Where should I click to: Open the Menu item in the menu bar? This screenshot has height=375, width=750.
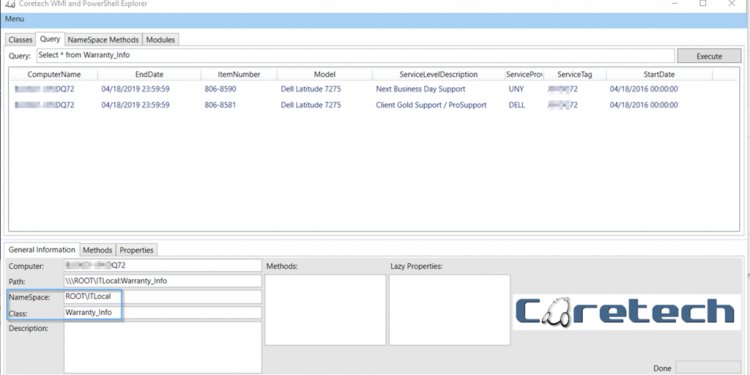[x=14, y=19]
